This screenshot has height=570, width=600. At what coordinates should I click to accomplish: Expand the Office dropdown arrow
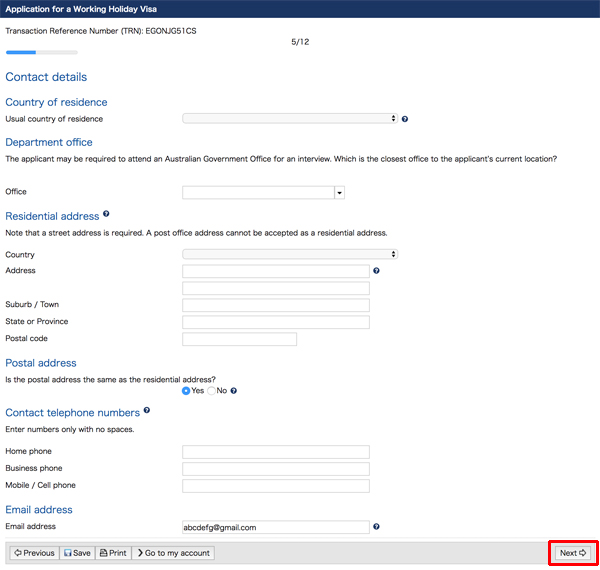tap(339, 192)
